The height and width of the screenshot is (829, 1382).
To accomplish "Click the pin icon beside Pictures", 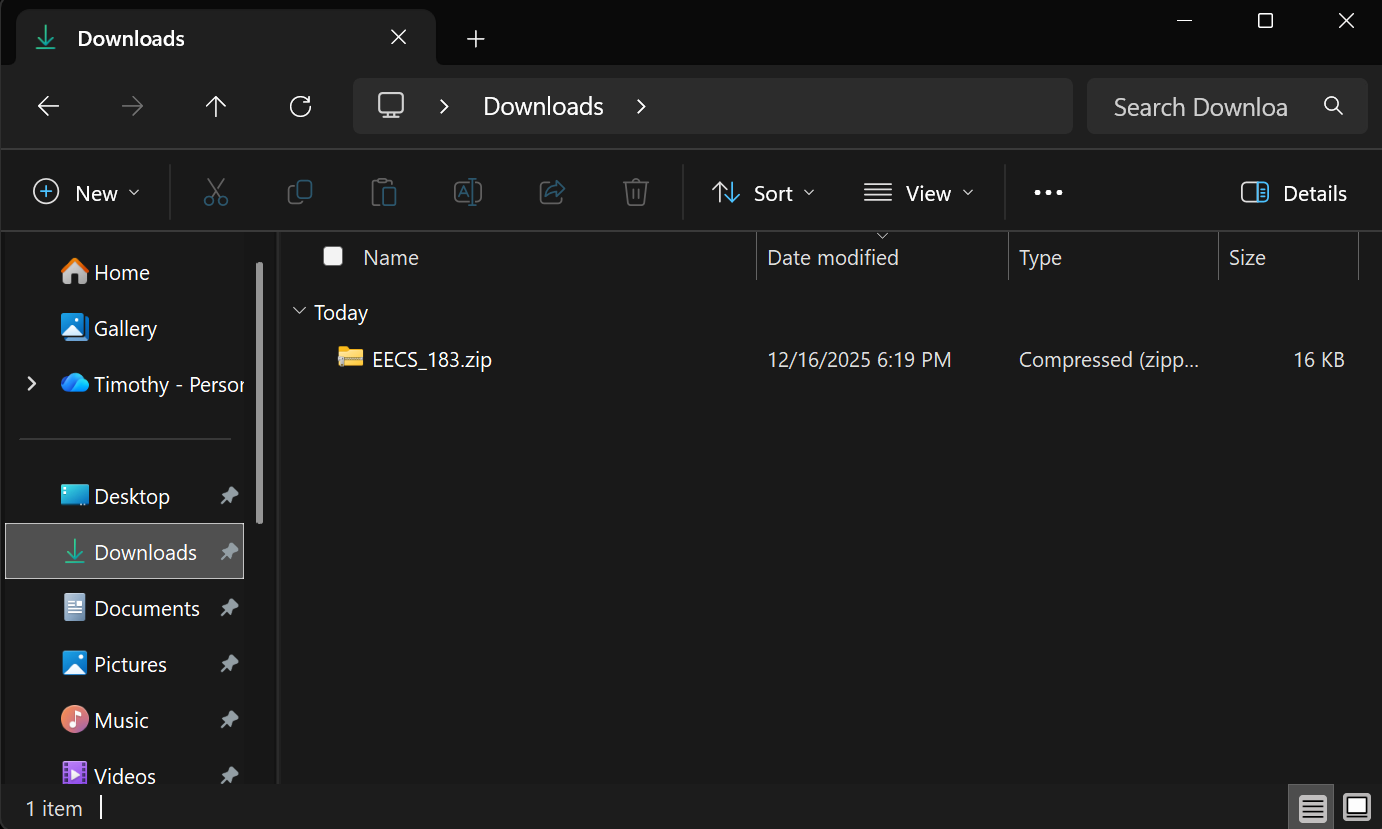I will 229,664.
